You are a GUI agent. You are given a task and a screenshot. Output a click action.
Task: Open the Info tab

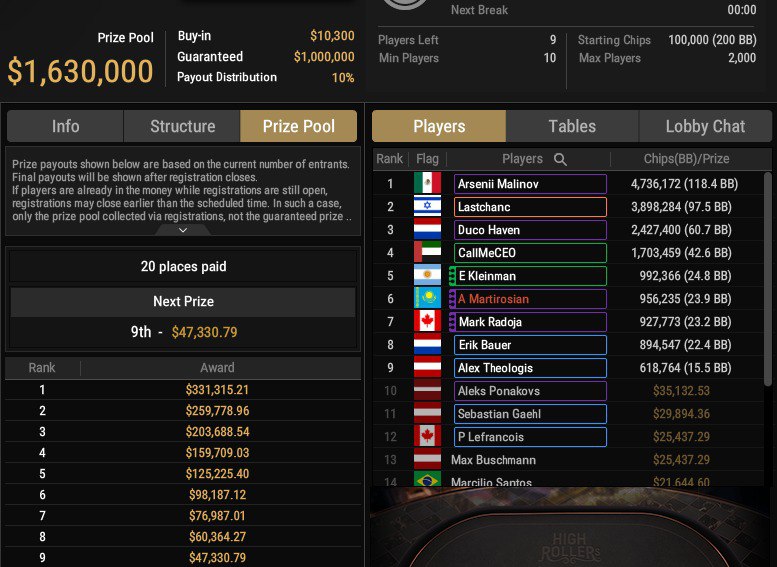click(66, 126)
